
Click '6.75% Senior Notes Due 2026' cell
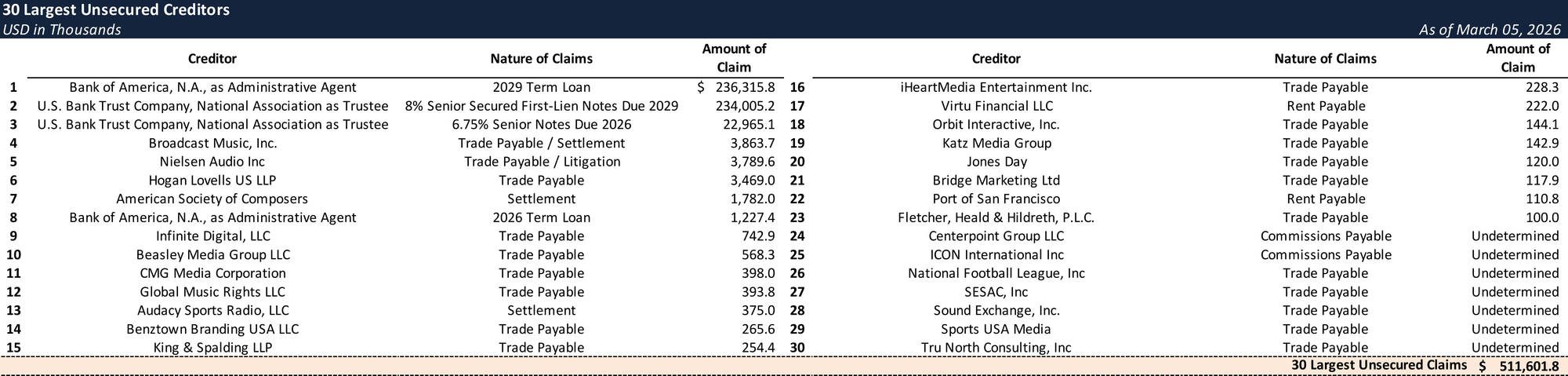pos(542,125)
